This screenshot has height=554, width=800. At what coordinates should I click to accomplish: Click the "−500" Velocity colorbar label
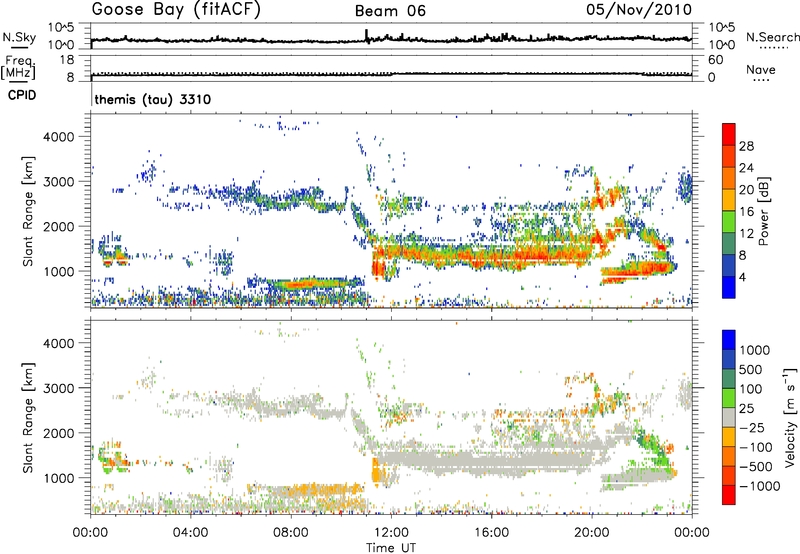point(756,466)
